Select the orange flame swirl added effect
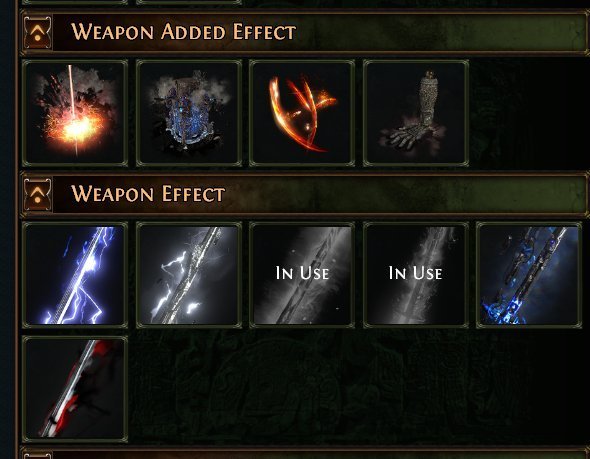Viewport: 590px width, 459px height. [x=302, y=113]
